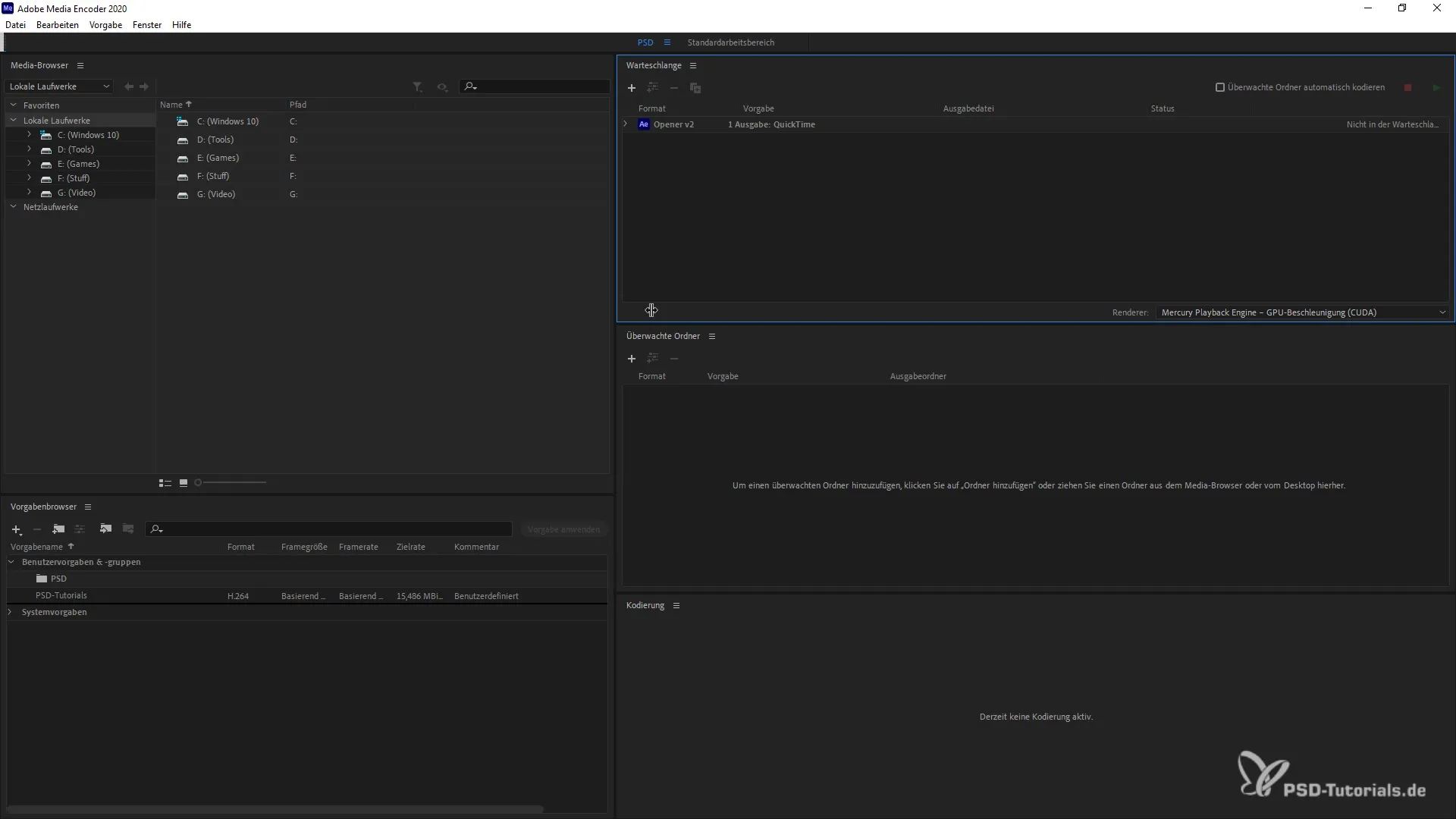Open the Fenster menu

coord(147,25)
